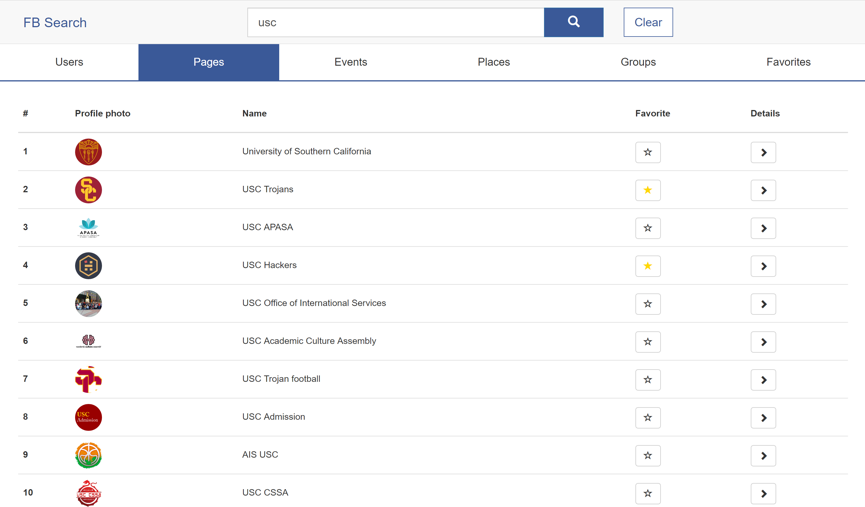The image size is (865, 507).
Task: Open the USC Trojans profile photo
Action: (x=88, y=190)
